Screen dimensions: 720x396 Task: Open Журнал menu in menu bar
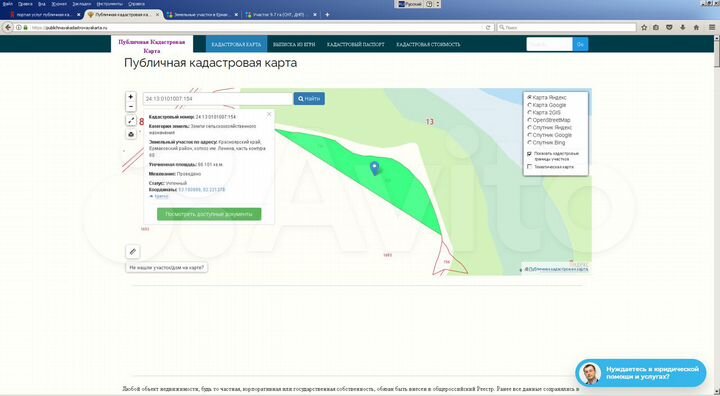click(x=59, y=4)
